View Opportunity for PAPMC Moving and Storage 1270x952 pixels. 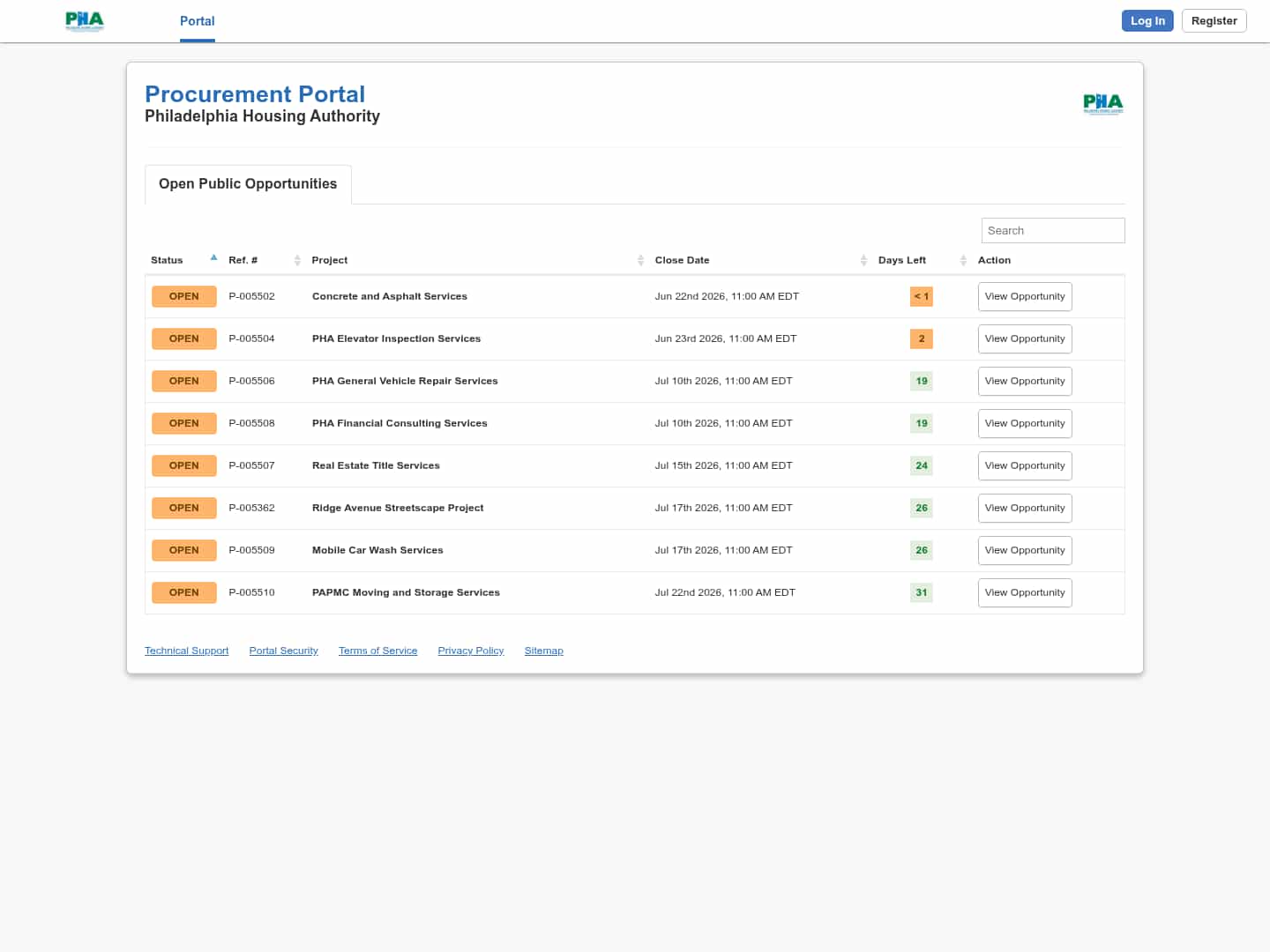click(x=1025, y=593)
